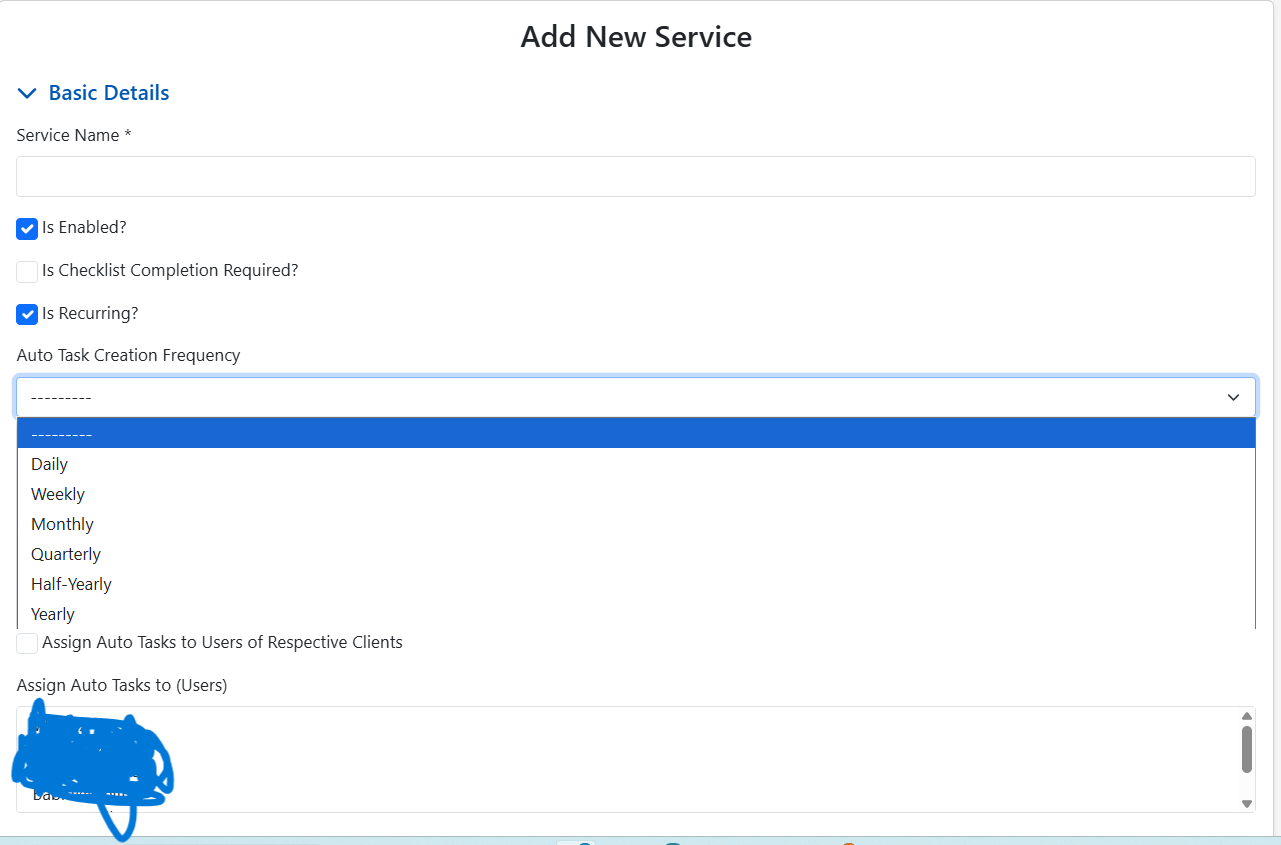
Task: Click the scroll-up arrow on the users list
Action: [x=1246, y=716]
